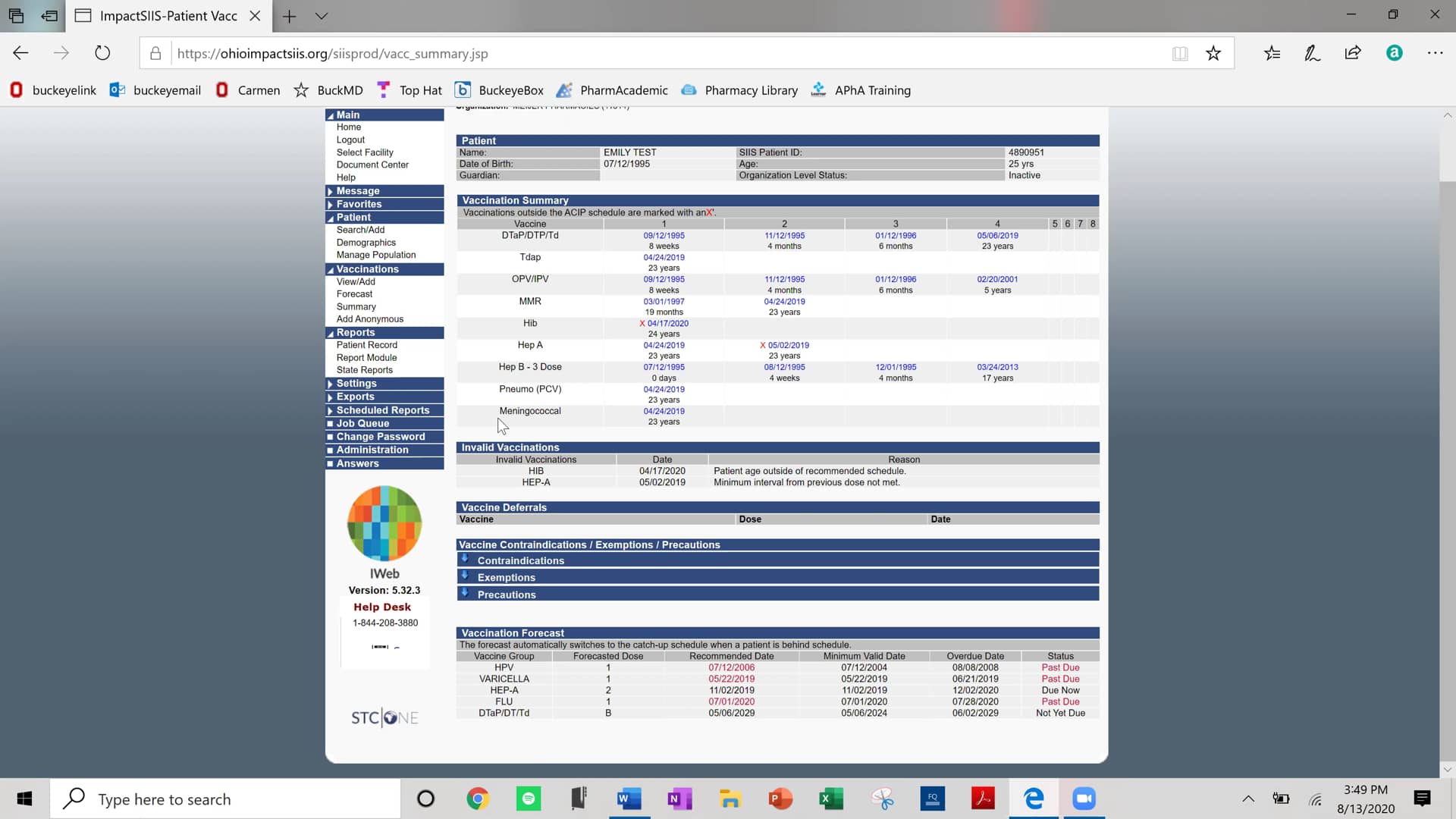Viewport: 1456px width, 819px height.
Task: Expand the Contraindications section arrow
Action: pyautogui.click(x=465, y=560)
